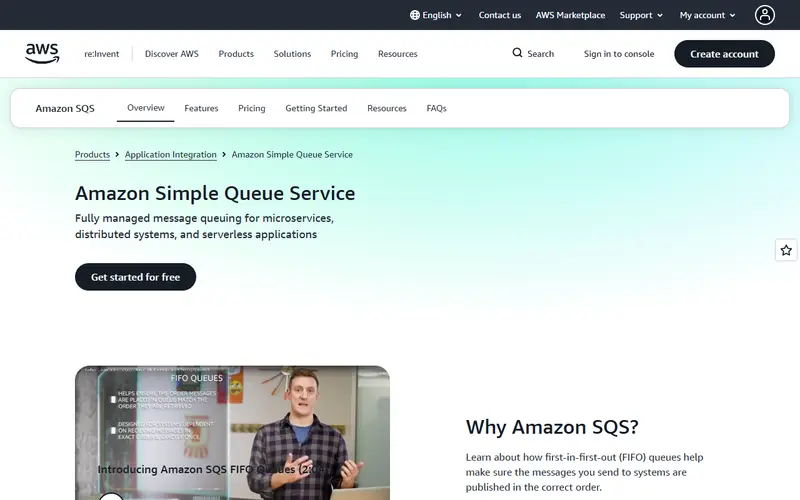Switch to the Features tab
800x500 pixels.
(x=201, y=108)
